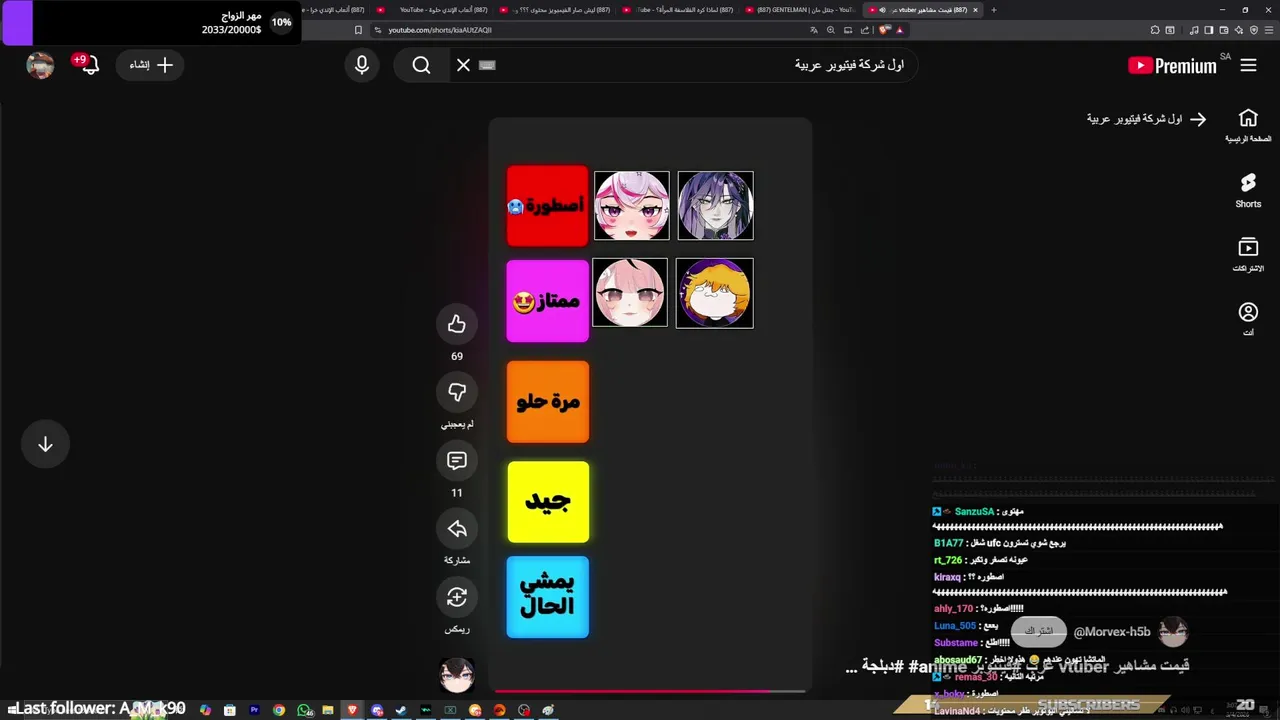Start voice search with microphone

(x=362, y=65)
